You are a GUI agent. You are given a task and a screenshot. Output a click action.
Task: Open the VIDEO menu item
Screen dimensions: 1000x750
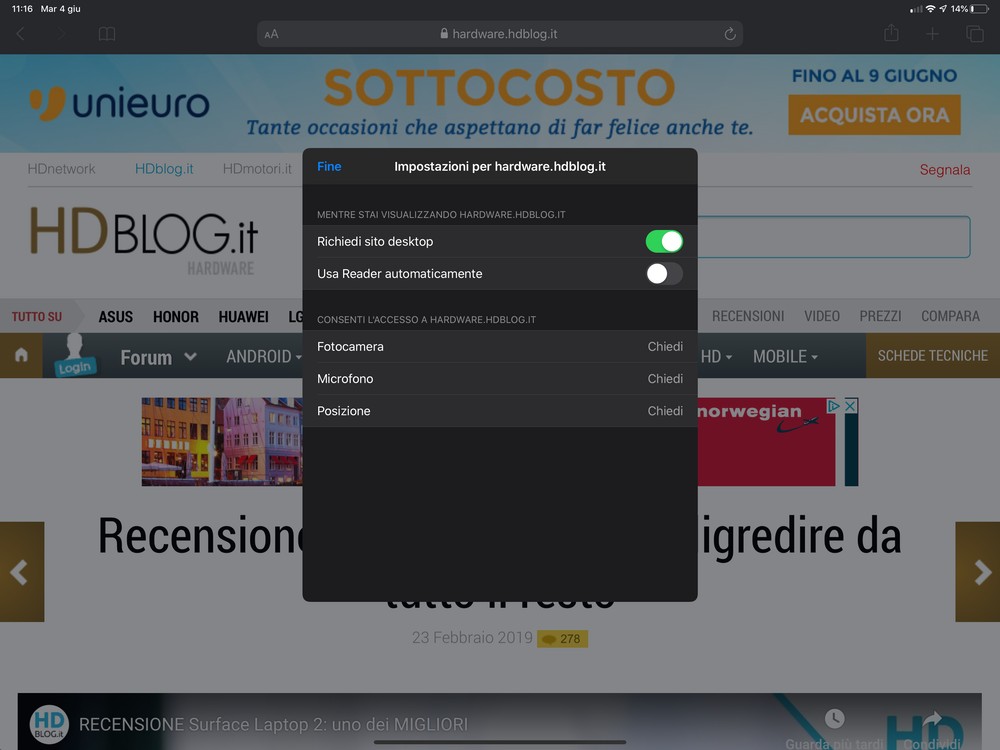click(821, 316)
